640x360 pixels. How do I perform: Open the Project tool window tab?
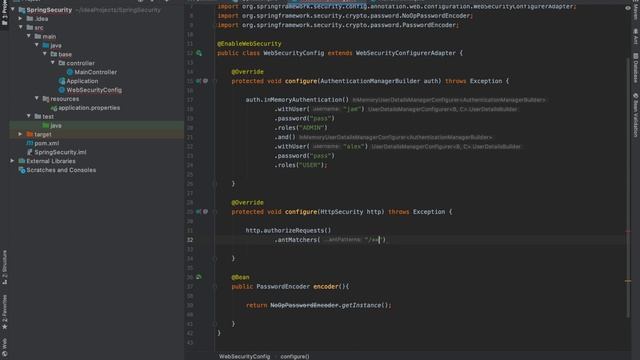click(4, 12)
